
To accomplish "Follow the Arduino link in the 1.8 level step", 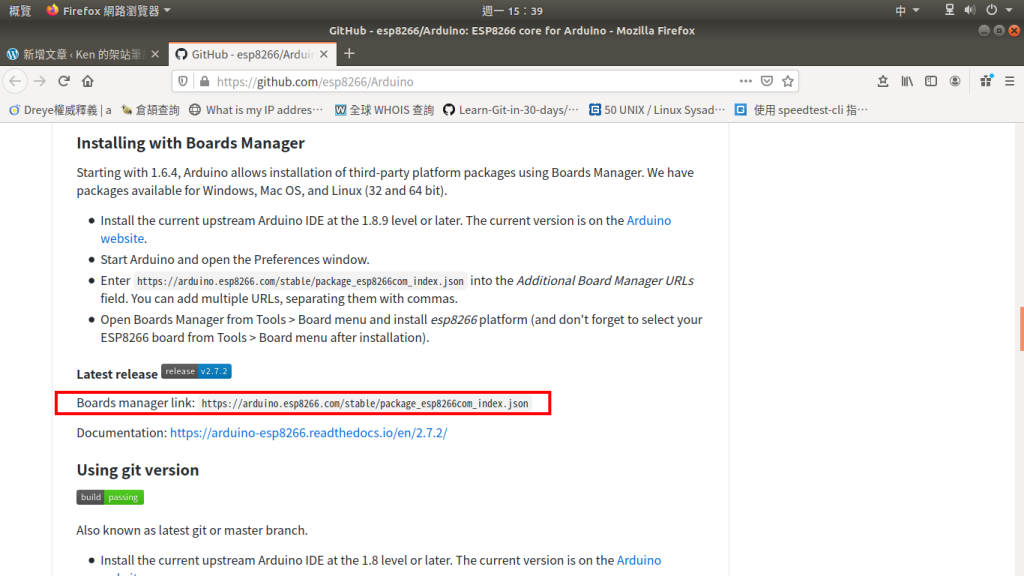I will (x=639, y=560).
